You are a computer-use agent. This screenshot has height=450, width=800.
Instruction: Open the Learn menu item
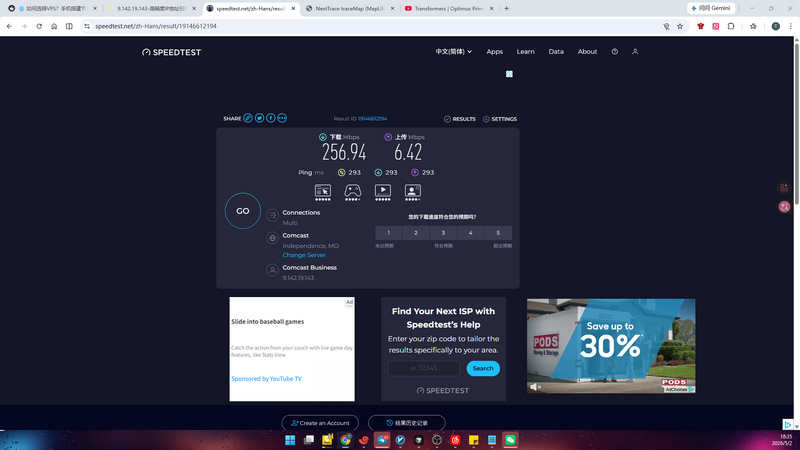(x=526, y=52)
